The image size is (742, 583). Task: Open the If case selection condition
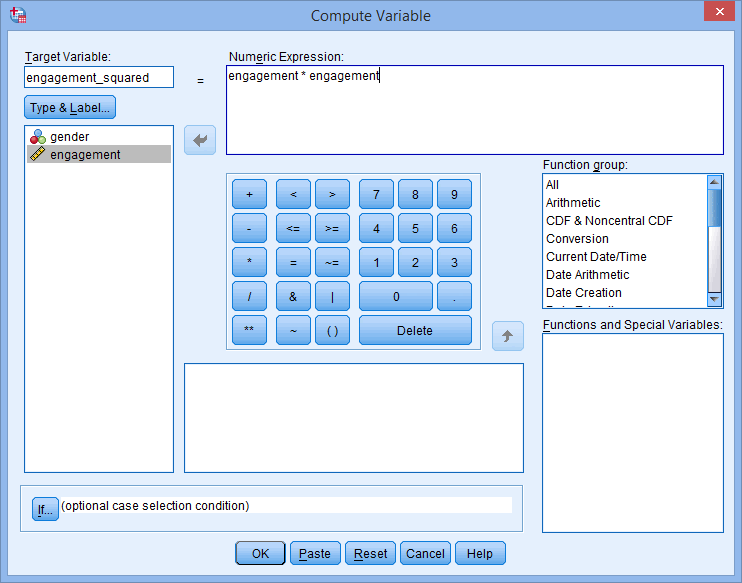tap(44, 510)
